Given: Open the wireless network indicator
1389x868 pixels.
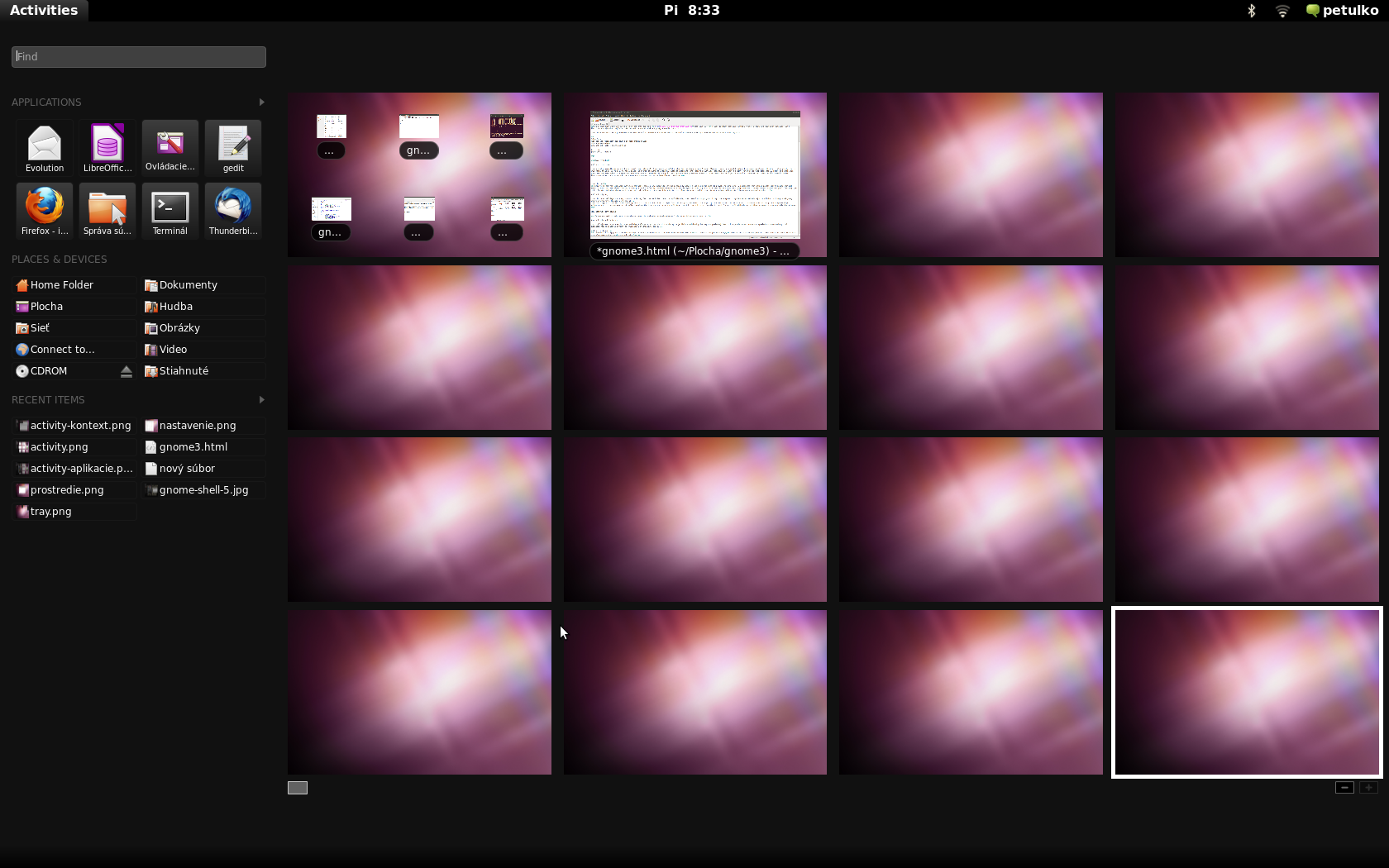Looking at the screenshot, I should pyautogui.click(x=1282, y=11).
